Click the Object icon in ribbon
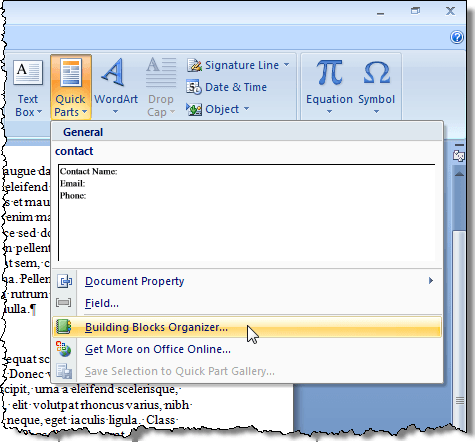 point(194,109)
